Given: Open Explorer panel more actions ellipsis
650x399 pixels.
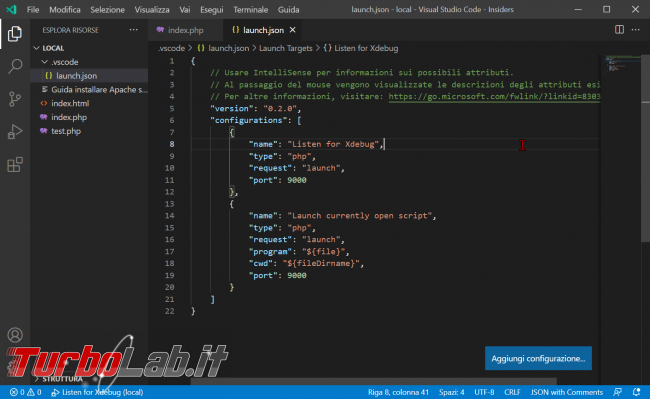Looking at the screenshot, I should click(x=133, y=30).
